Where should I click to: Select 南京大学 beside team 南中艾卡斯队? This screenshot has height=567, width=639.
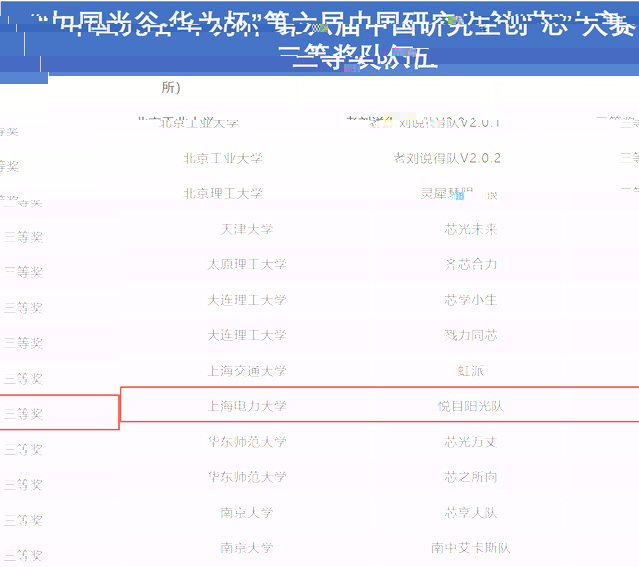(247, 547)
